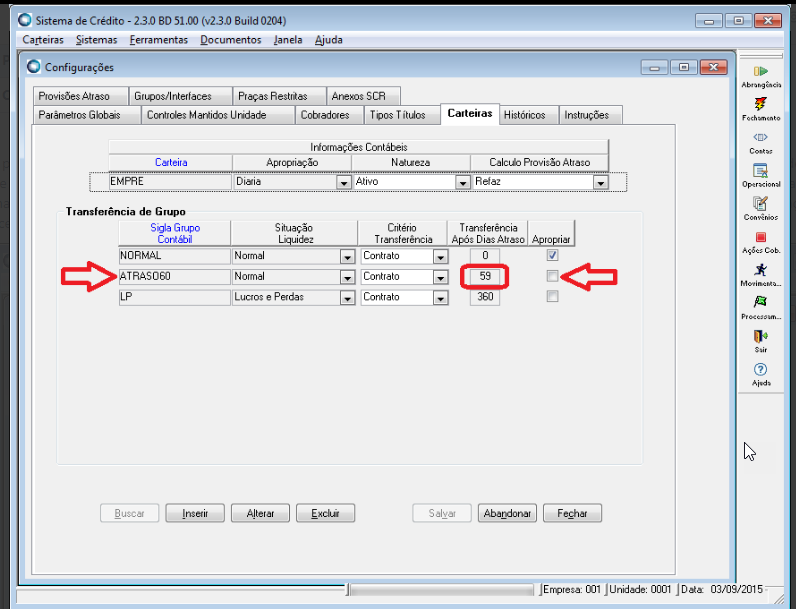796x609 pixels.
Task: Open Critério Transferência dropdown for NORMAL row
Action: [x=440, y=257]
